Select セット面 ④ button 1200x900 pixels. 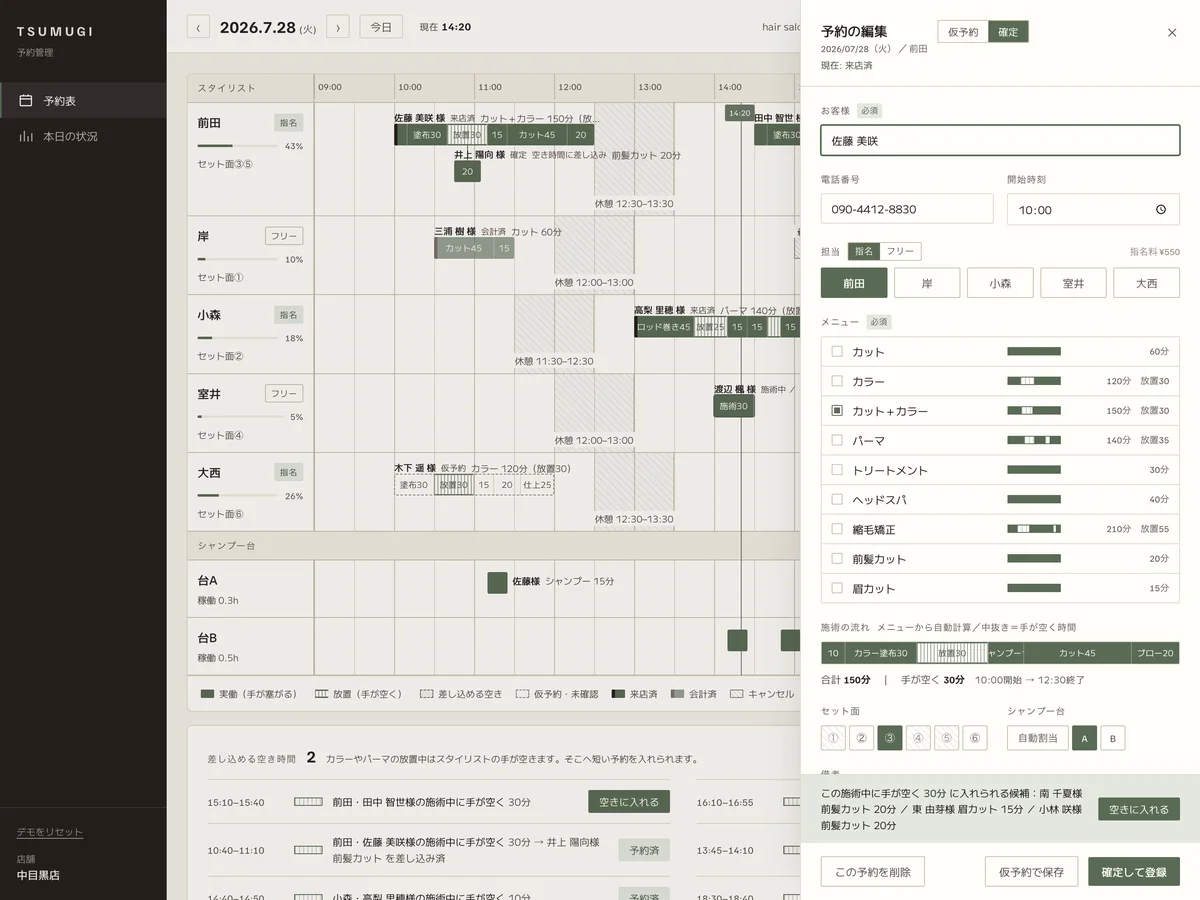918,738
